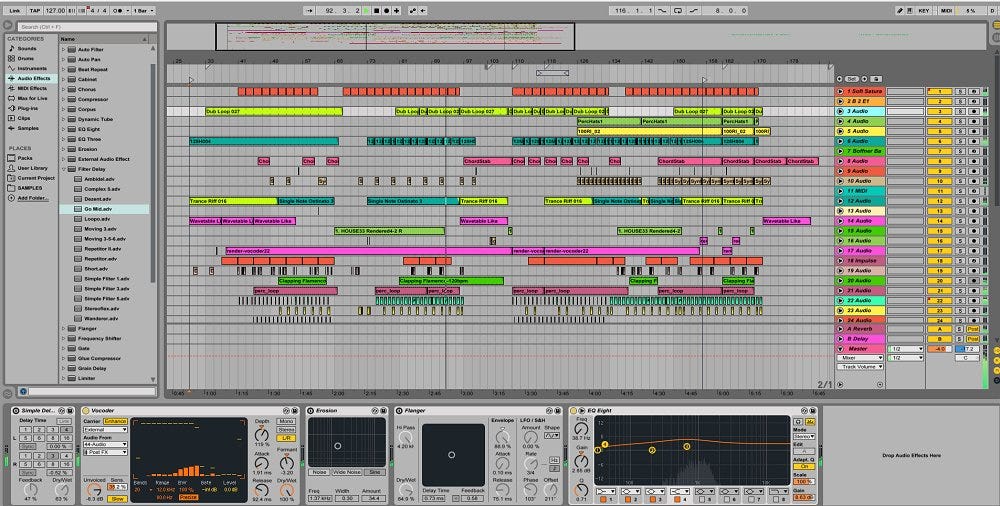Collapse the Filter Delay folder

63,169
